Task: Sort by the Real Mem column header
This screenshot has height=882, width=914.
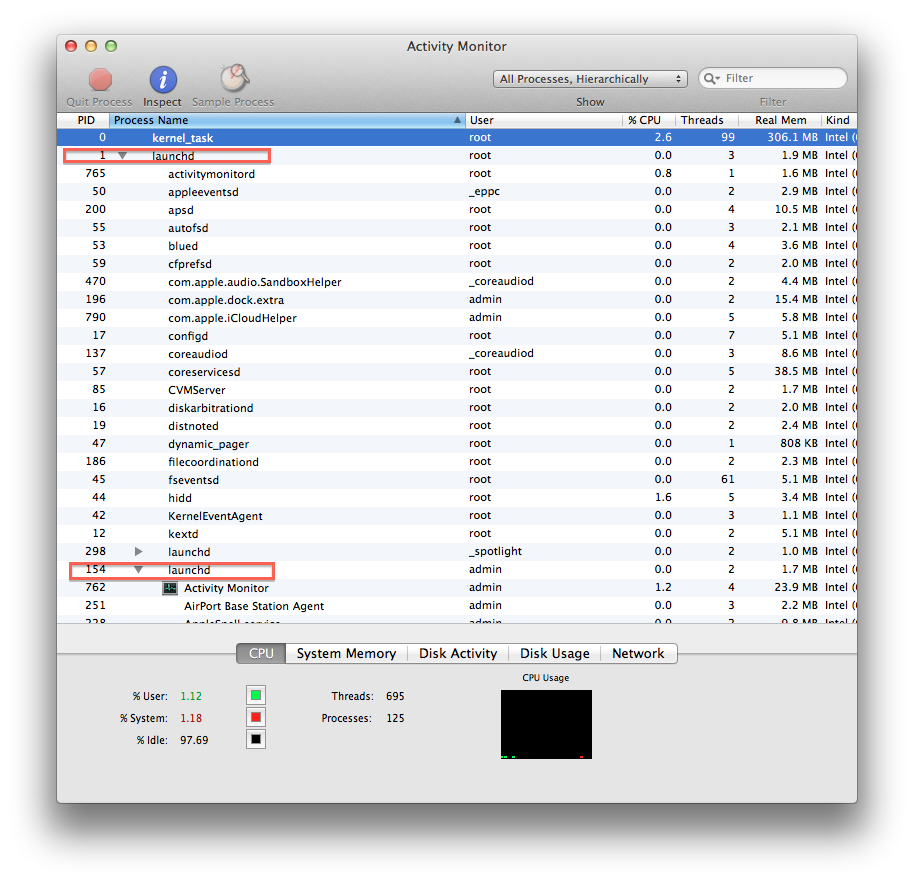Action: 781,120
